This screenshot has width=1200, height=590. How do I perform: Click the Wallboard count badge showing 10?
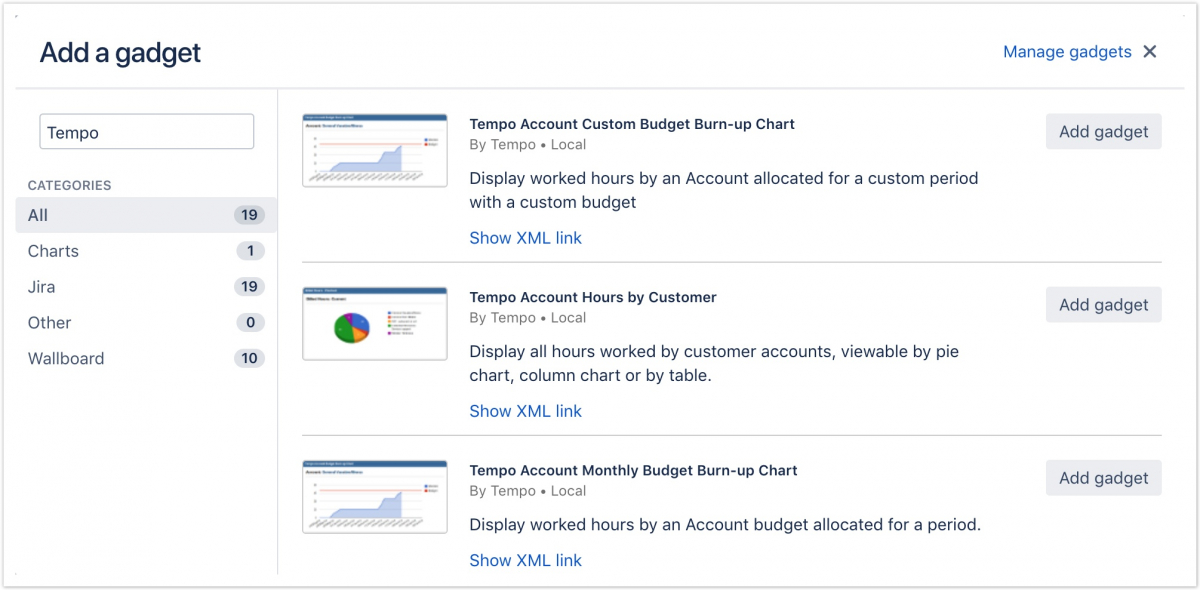249,359
